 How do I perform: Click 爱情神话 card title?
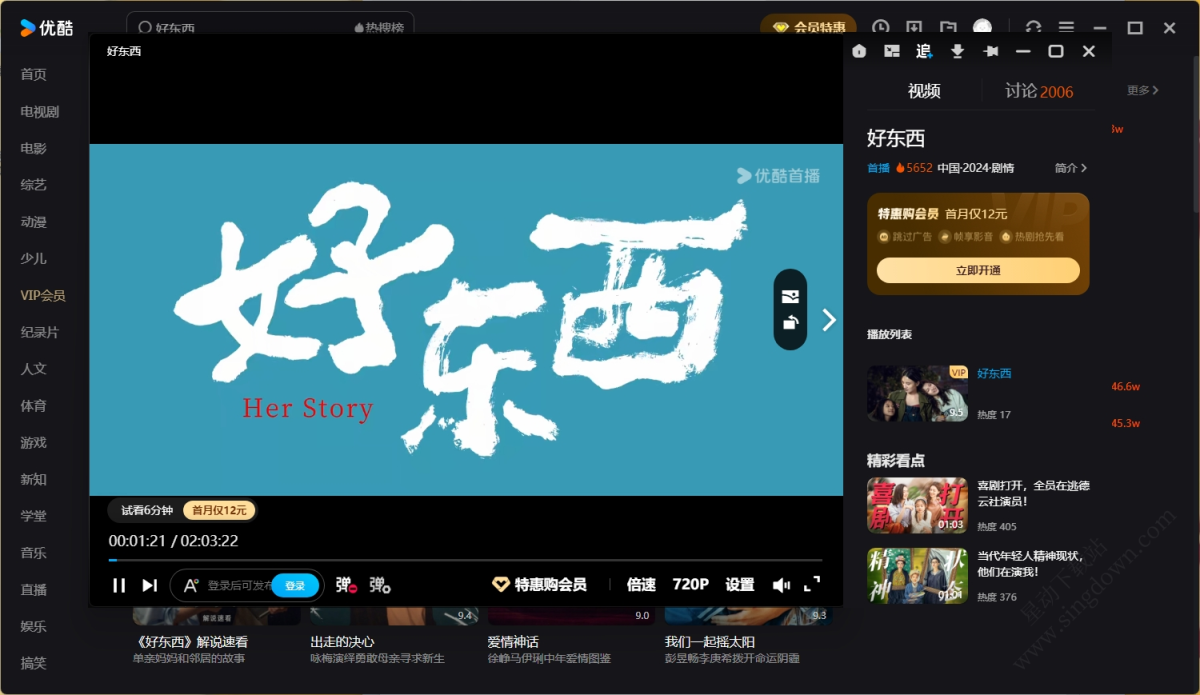513,642
